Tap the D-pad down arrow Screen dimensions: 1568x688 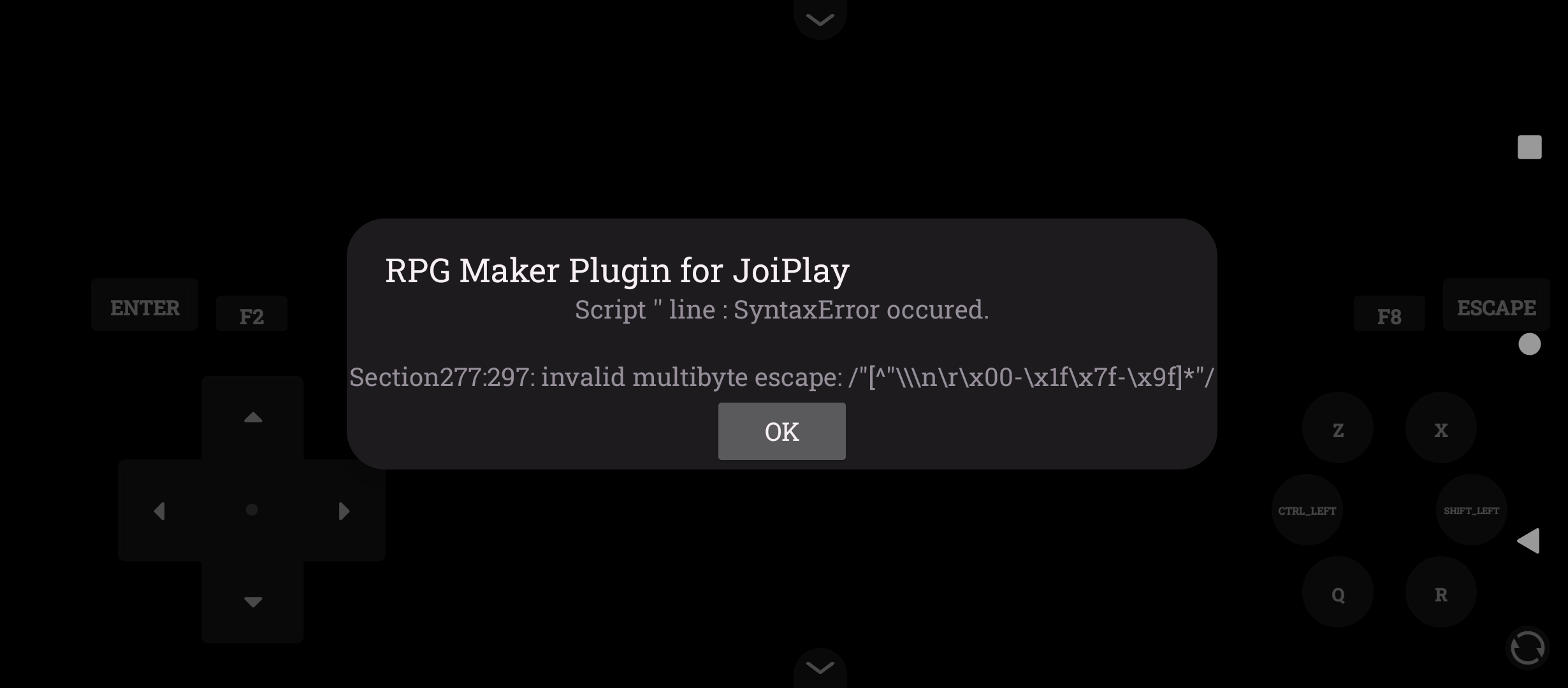point(253,602)
